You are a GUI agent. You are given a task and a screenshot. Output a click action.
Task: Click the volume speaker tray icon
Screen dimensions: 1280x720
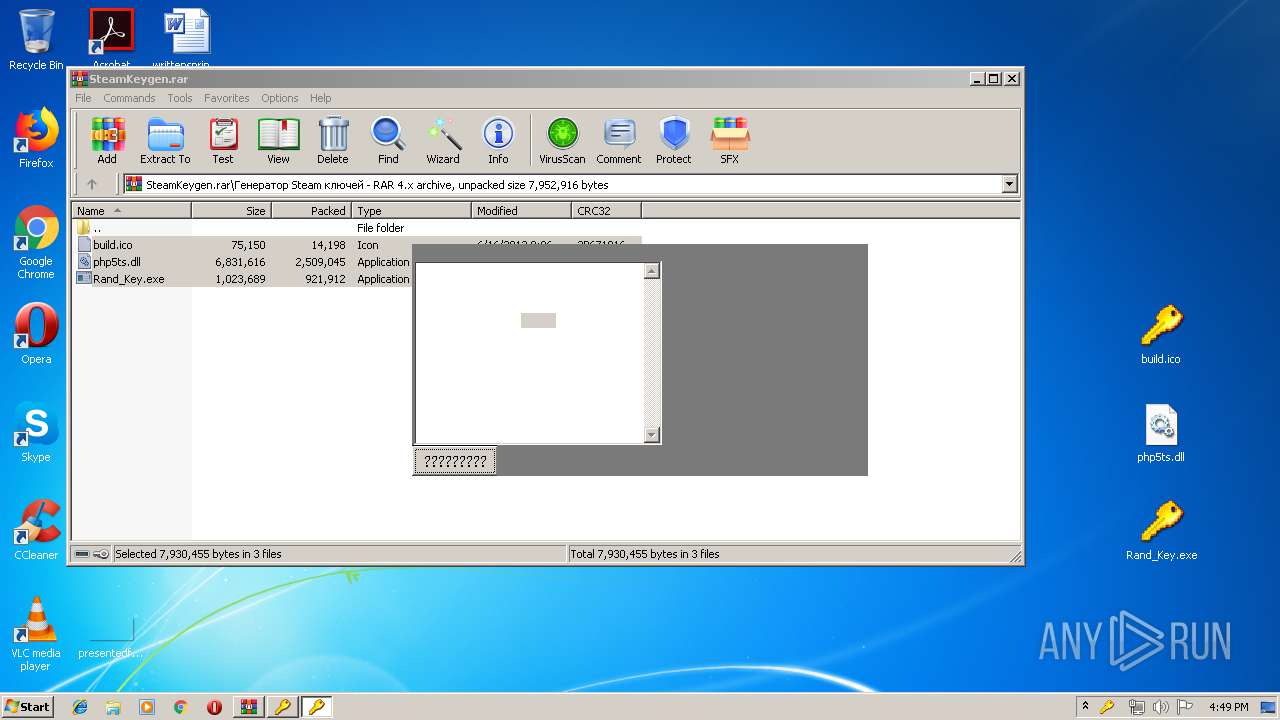coord(1160,707)
